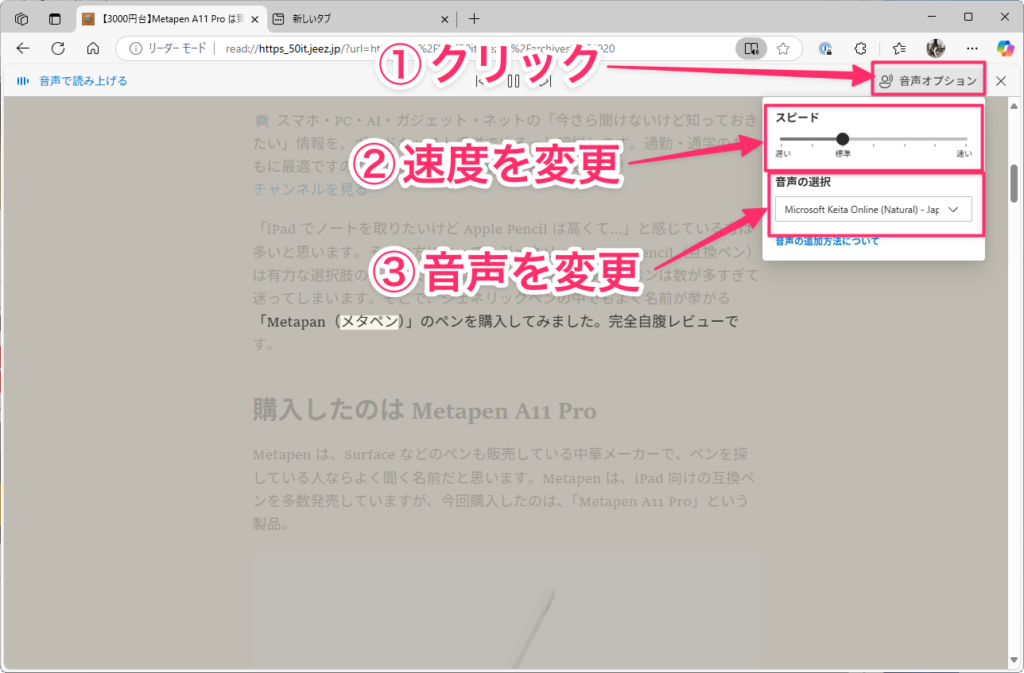Close the 新しいタブ tab

[445, 20]
